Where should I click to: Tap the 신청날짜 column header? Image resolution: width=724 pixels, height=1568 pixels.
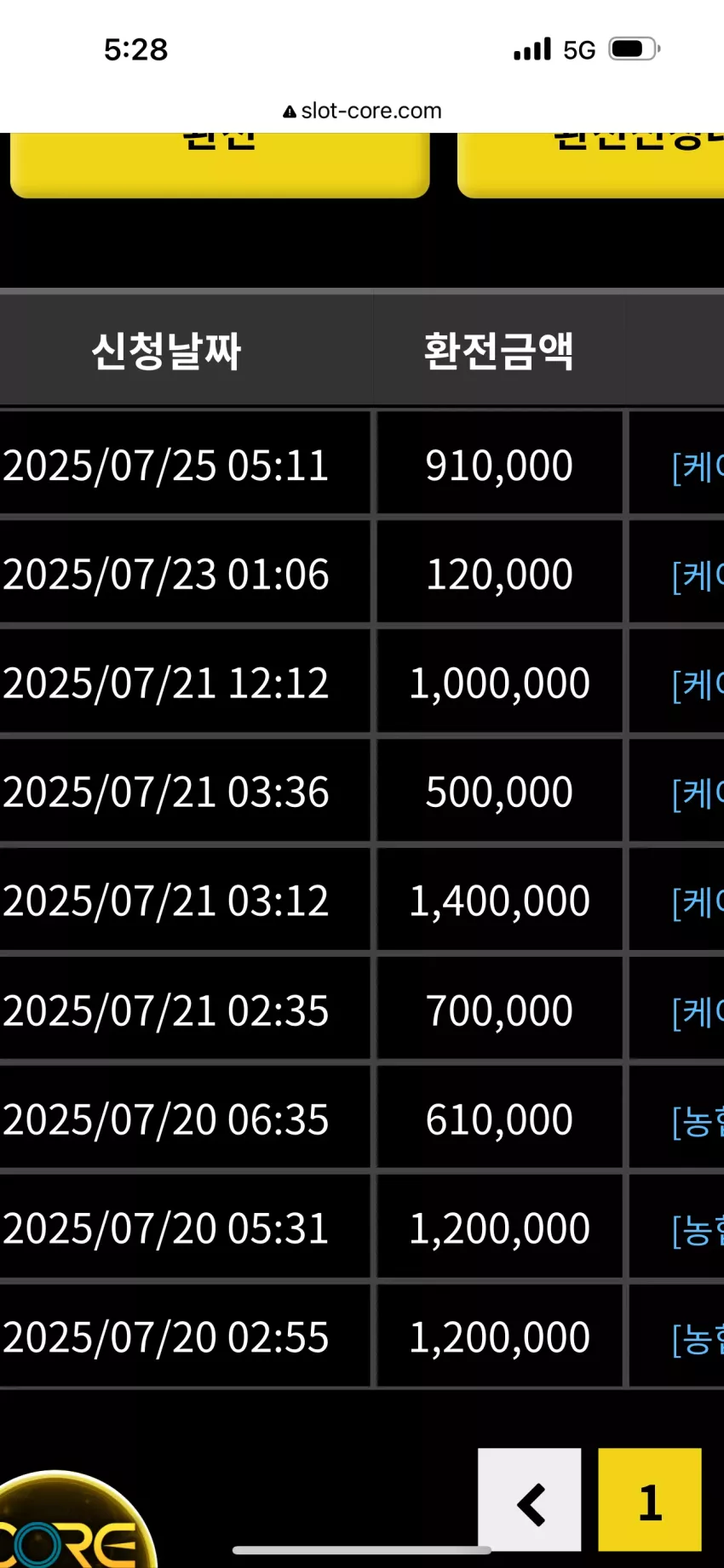pyautogui.click(x=167, y=351)
